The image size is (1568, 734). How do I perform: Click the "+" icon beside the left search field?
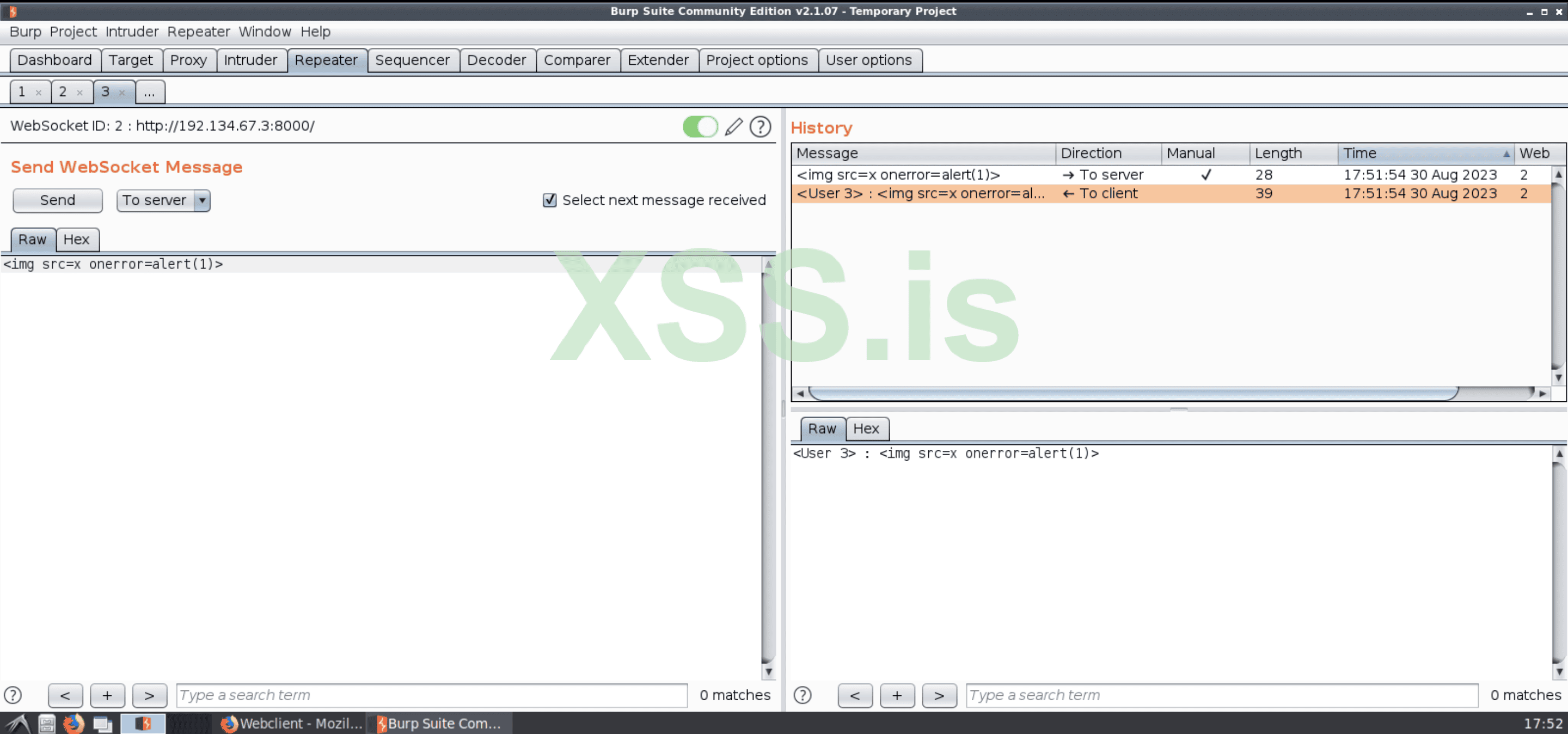tap(107, 695)
